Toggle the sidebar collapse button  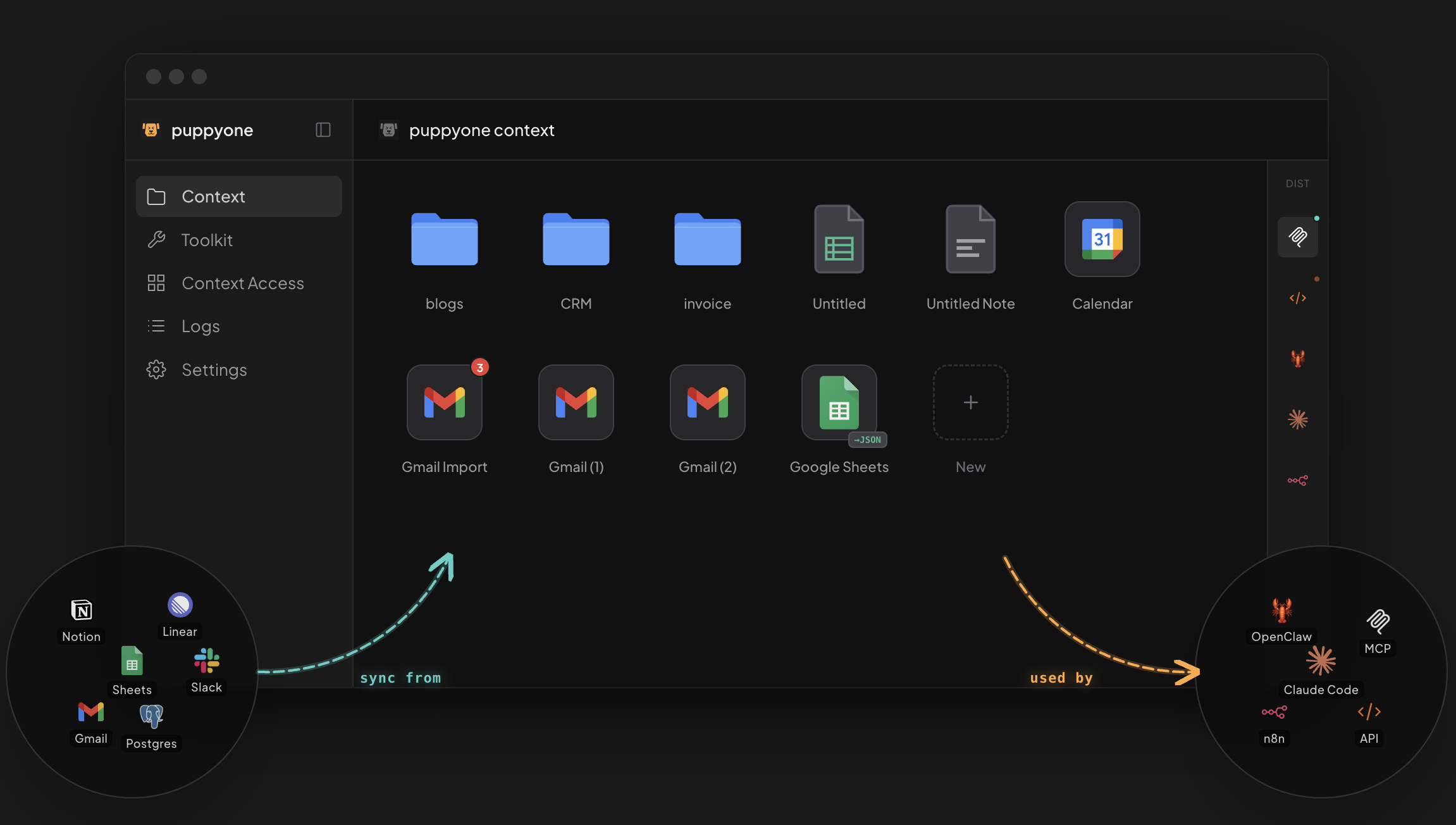(323, 130)
